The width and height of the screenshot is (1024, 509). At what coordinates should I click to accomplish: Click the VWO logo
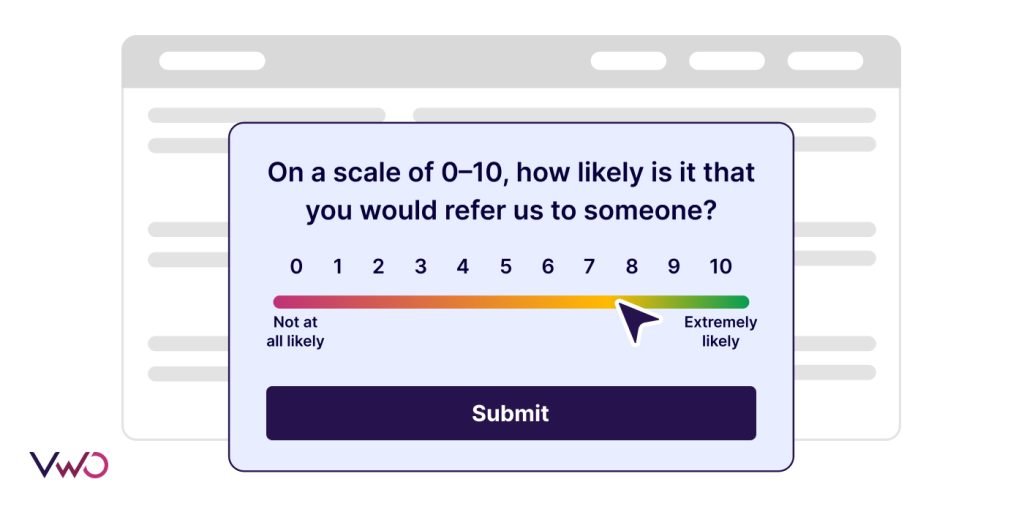pyautogui.click(x=68, y=465)
